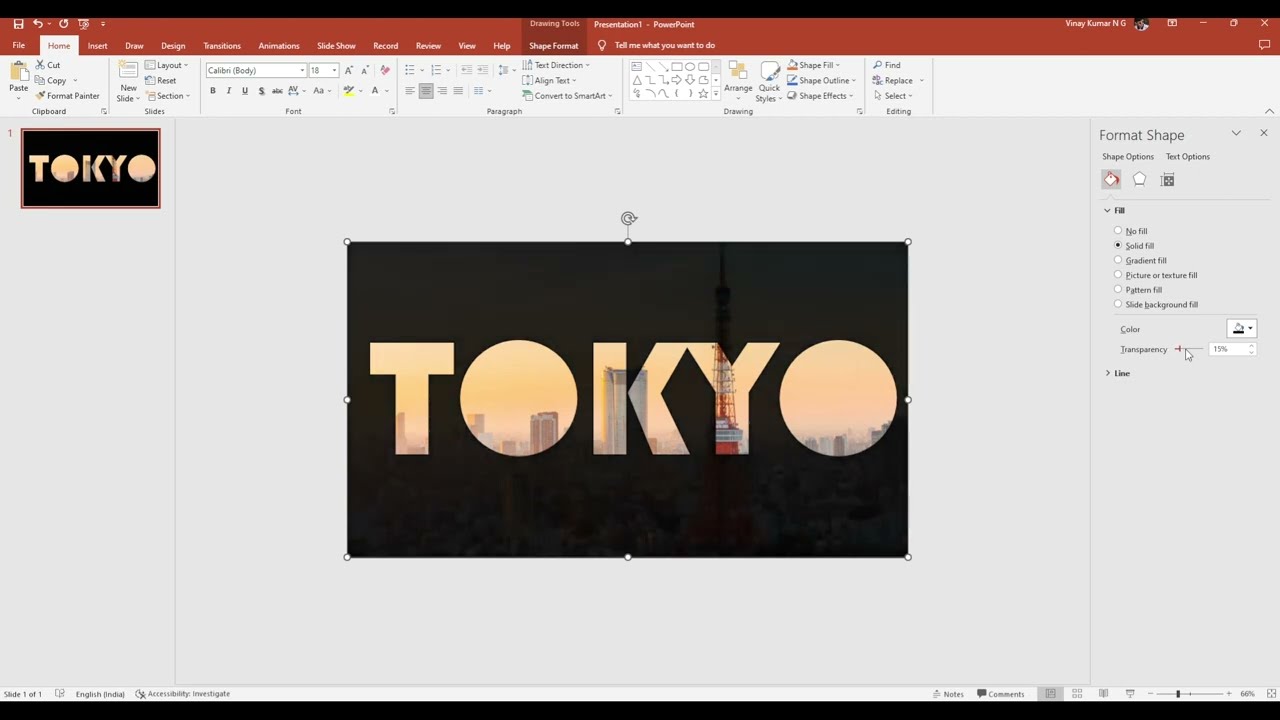Click the Transparency slider

coord(1190,349)
